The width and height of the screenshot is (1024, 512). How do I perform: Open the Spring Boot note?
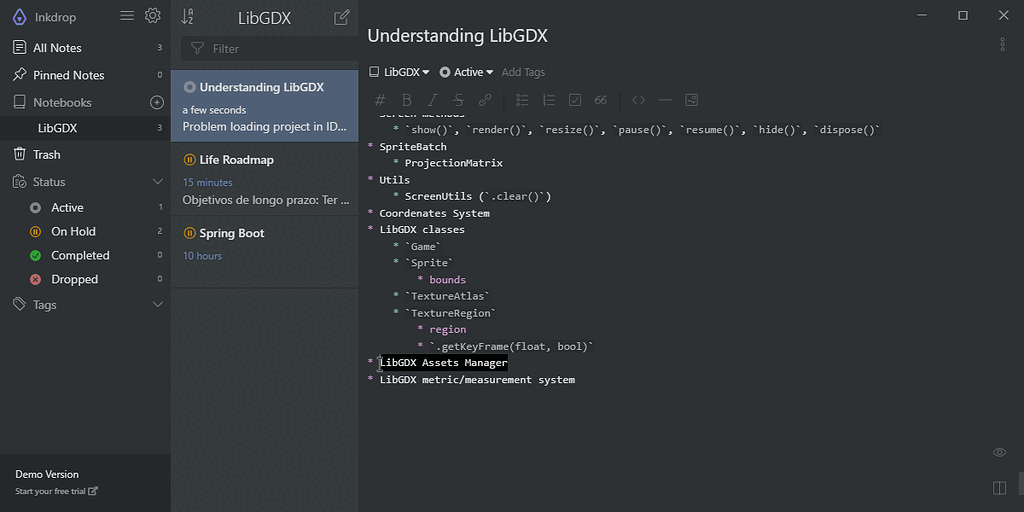(x=264, y=252)
